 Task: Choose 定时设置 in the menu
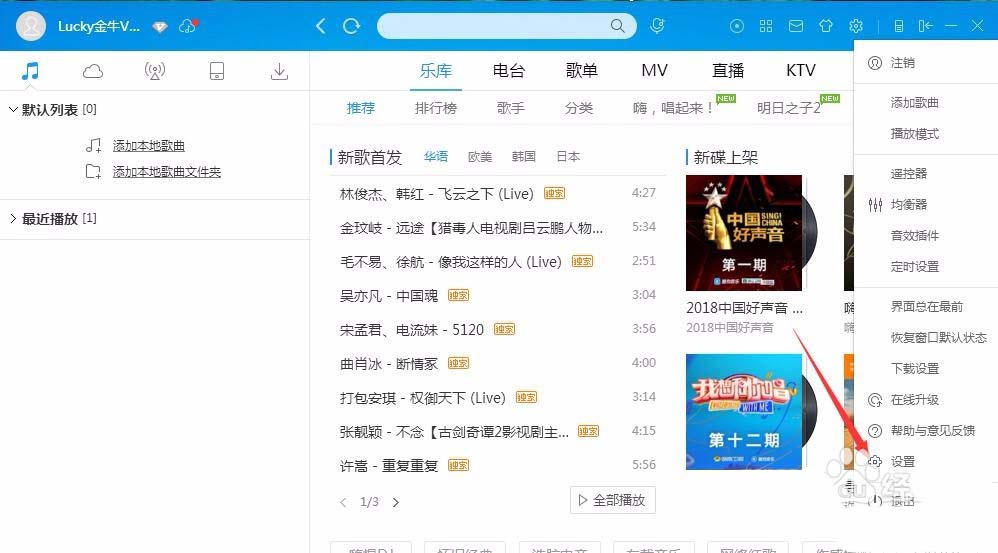click(915, 267)
